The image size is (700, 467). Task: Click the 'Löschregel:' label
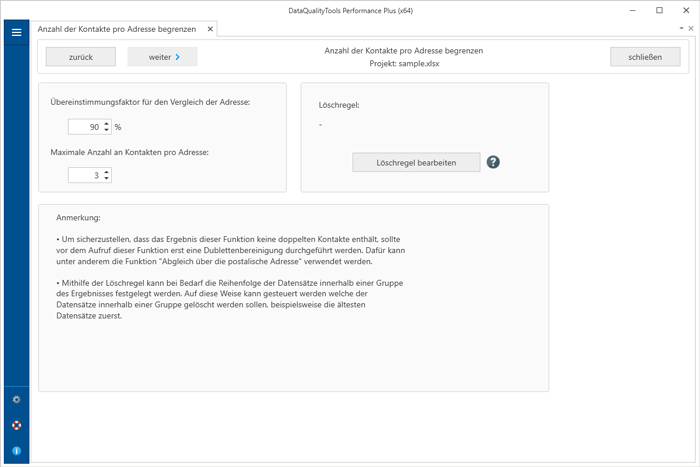click(x=339, y=105)
